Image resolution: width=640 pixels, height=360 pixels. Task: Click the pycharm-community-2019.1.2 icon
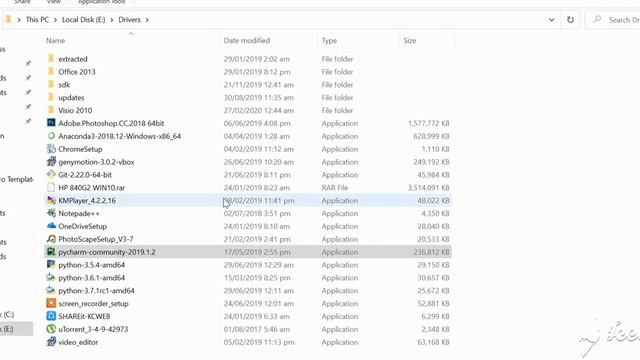coord(51,252)
